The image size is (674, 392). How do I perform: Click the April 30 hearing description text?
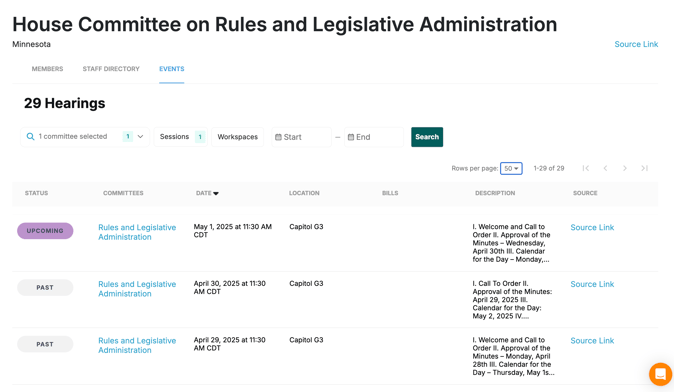[x=512, y=300]
